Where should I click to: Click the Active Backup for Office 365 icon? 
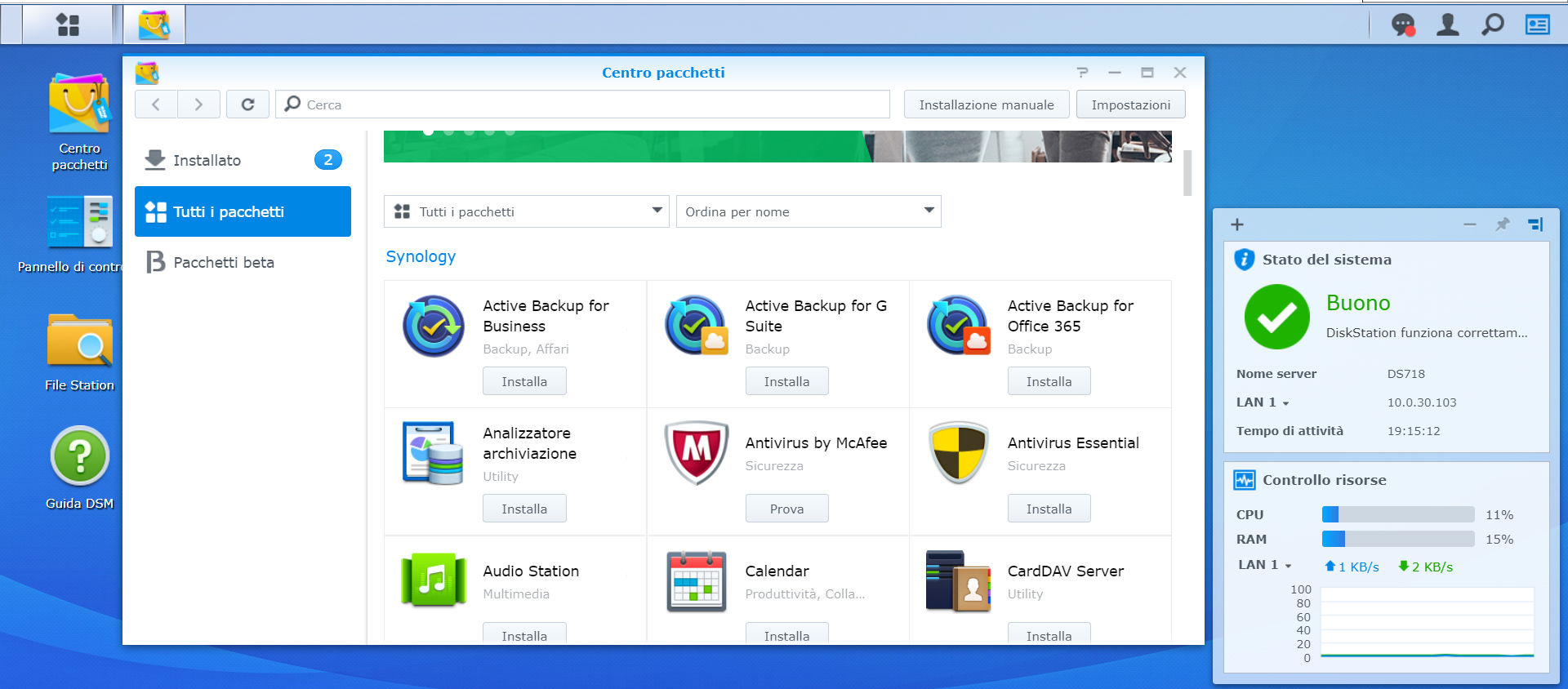pyautogui.click(x=959, y=326)
